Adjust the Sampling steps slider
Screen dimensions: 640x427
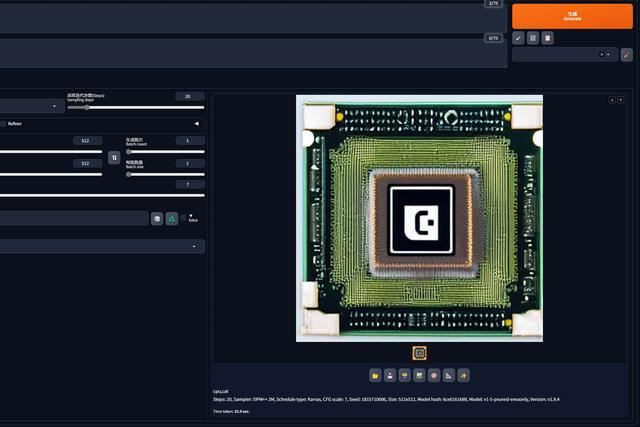click(135, 107)
